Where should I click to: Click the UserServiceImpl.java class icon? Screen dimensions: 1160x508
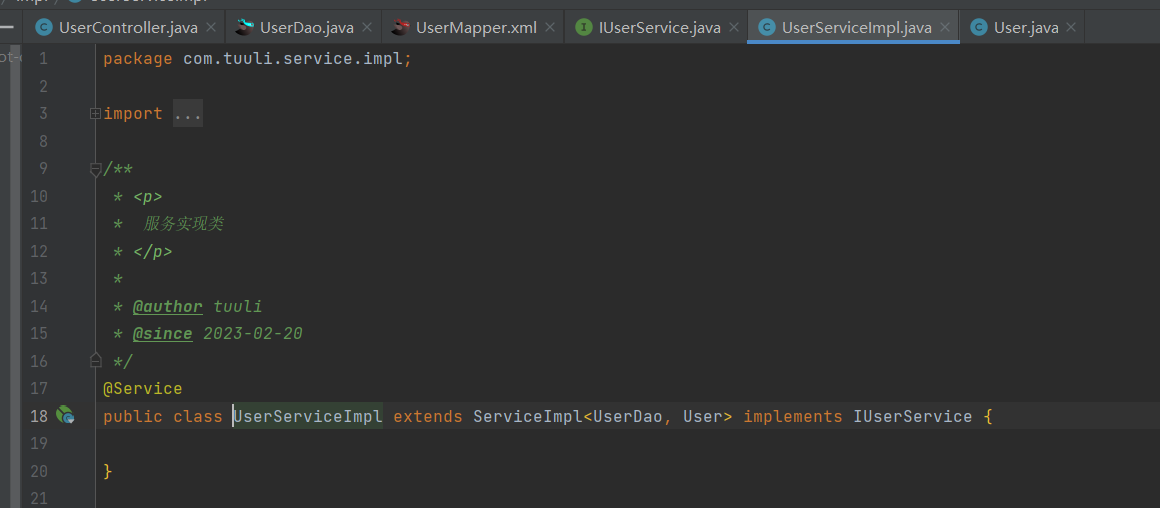[x=767, y=28]
